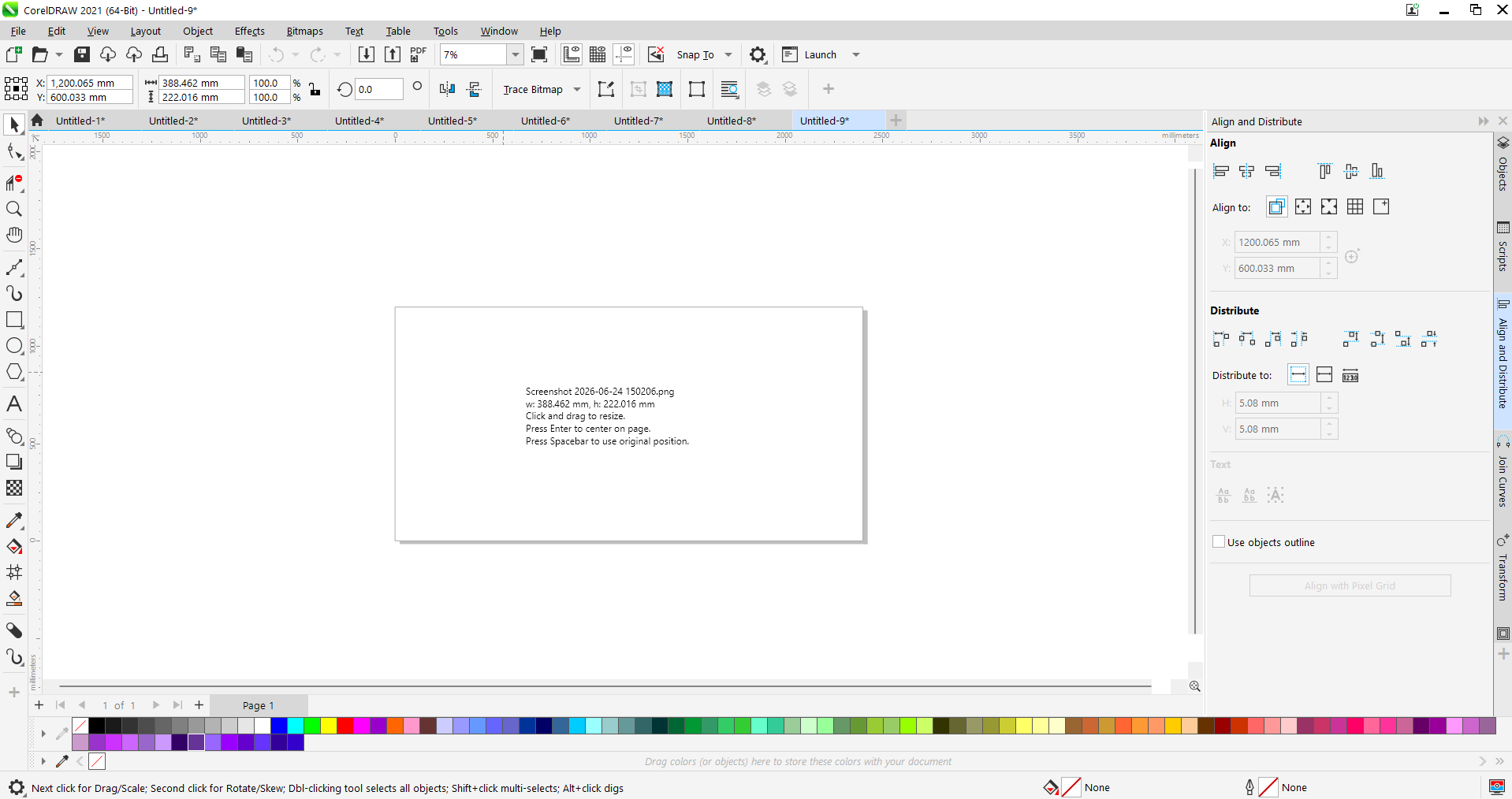The width and height of the screenshot is (1512, 799).
Task: Click the Print icon in toolbar
Action: [x=160, y=54]
